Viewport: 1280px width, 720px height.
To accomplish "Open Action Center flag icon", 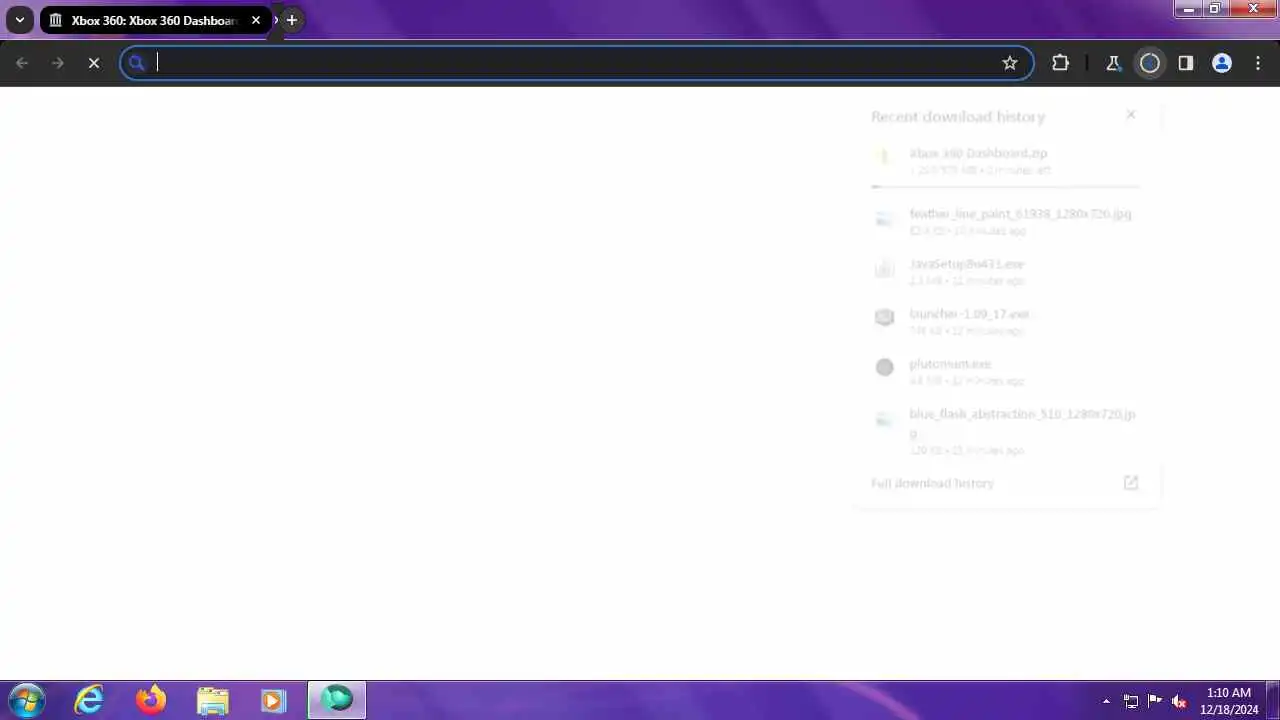I will pos(1155,701).
